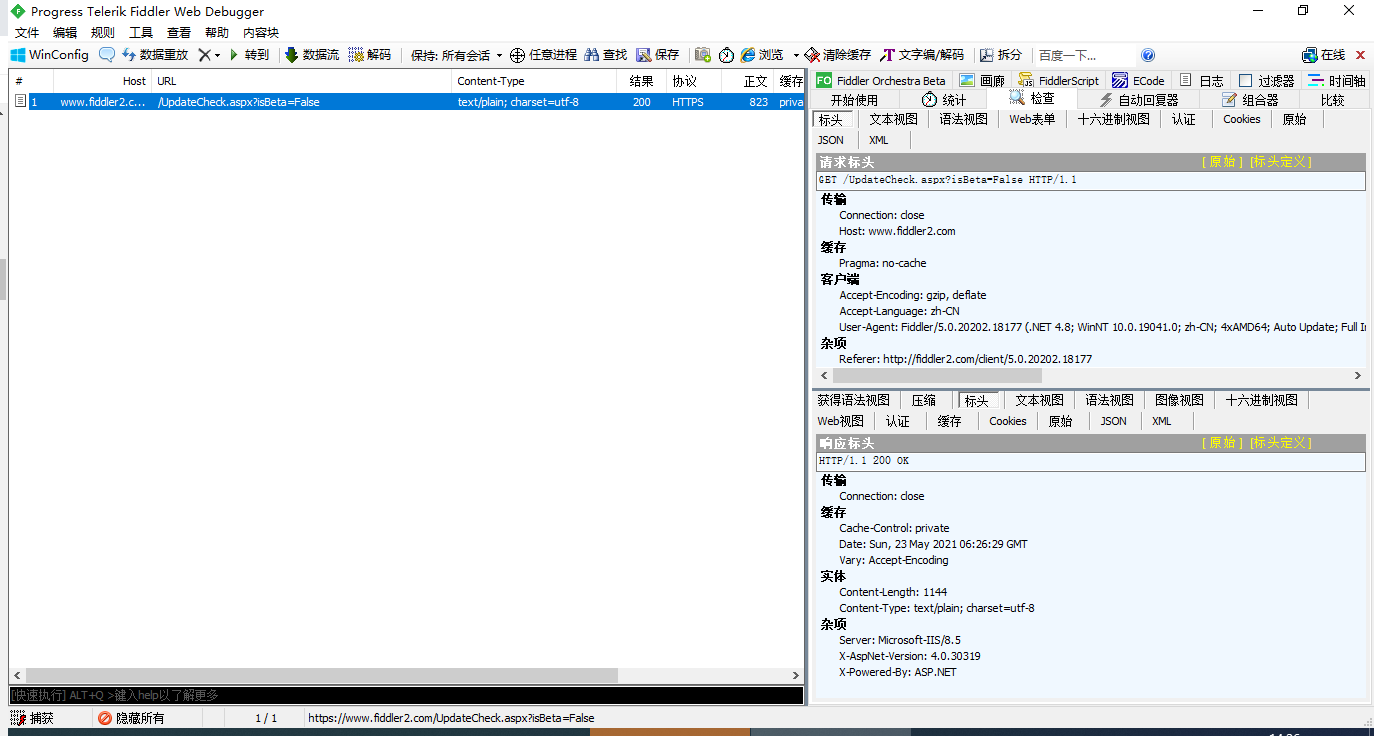Switch to Fiddler Orchestra Beta tab
Viewport: 1374px width, 736px height.
point(881,80)
